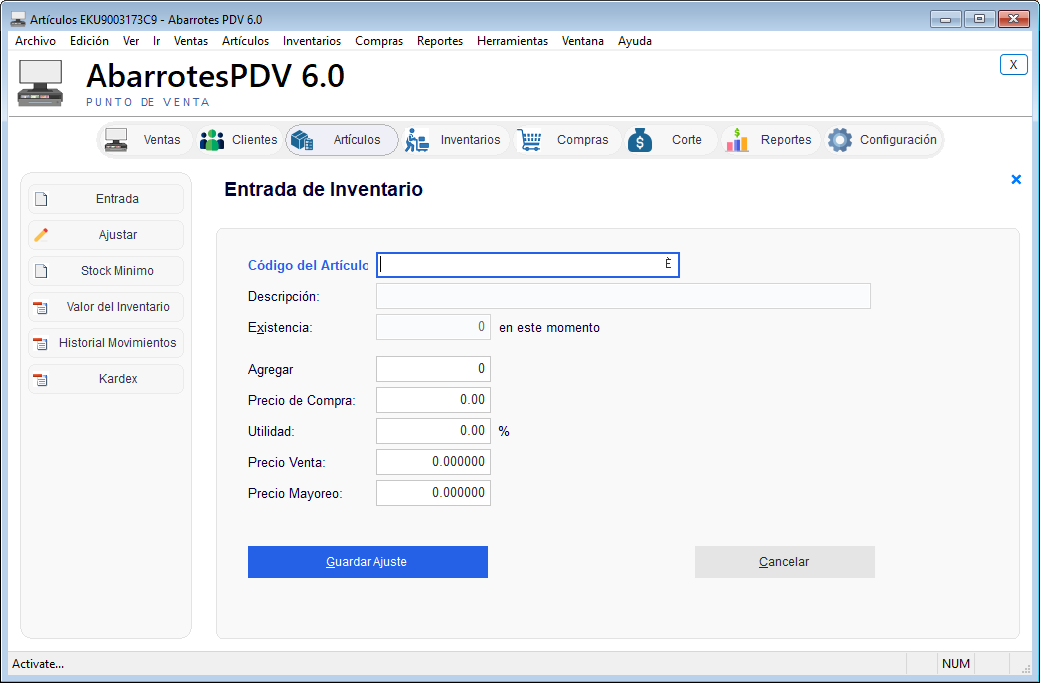Image resolution: width=1040 pixels, height=683 pixels.
Task: Click the Ventas tab label in toolbar
Action: 162,140
